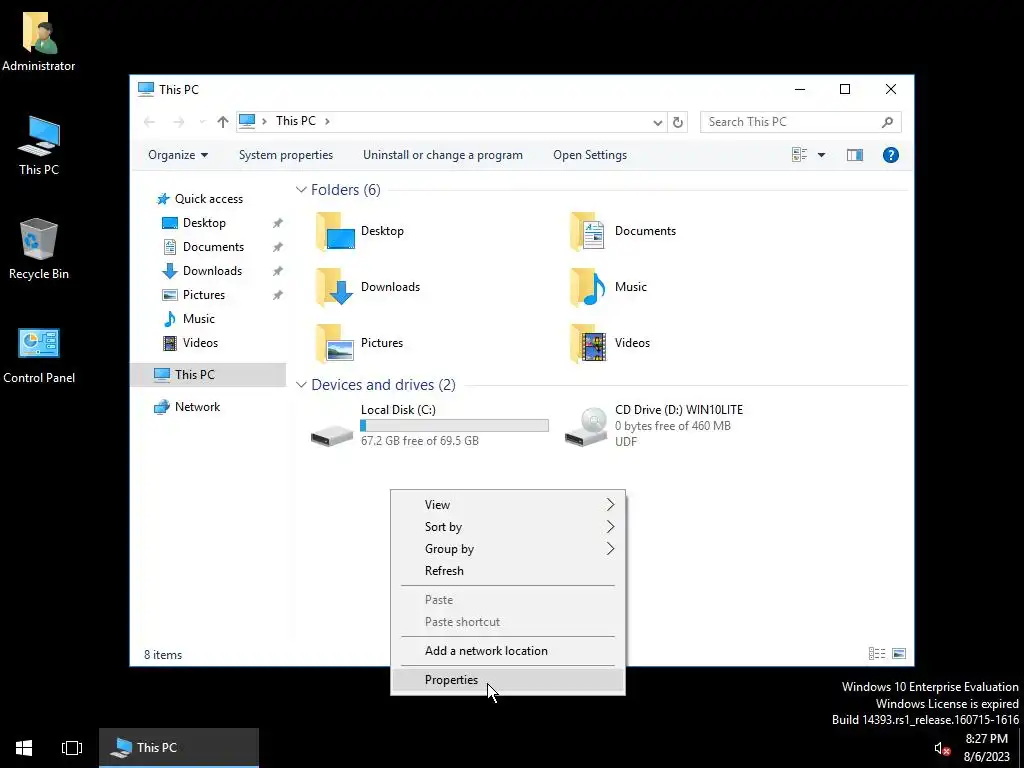Collapse the Folders (6) group
This screenshot has width=1024, height=768.
tap(301, 189)
